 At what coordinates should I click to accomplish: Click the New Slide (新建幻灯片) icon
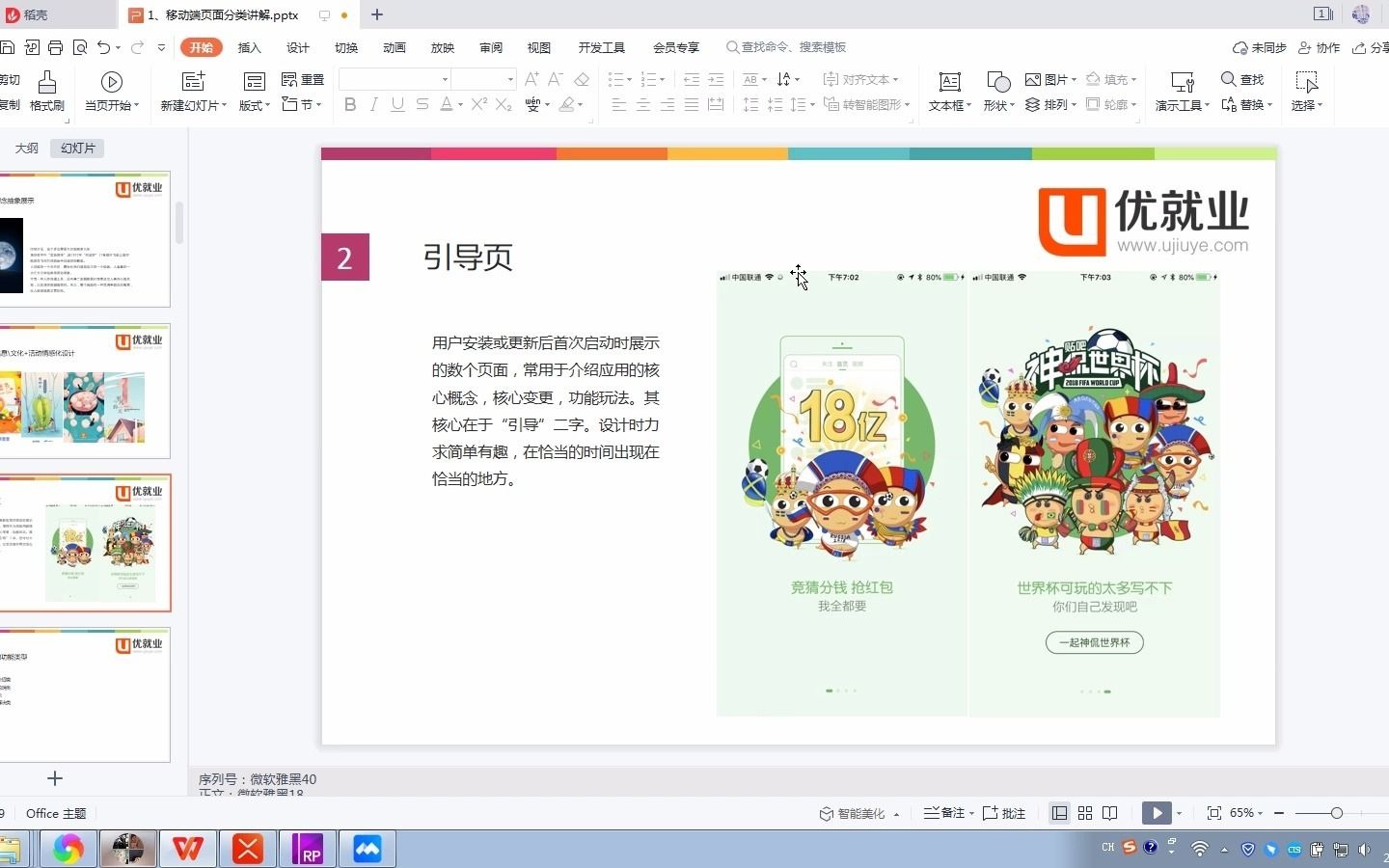pos(193,82)
